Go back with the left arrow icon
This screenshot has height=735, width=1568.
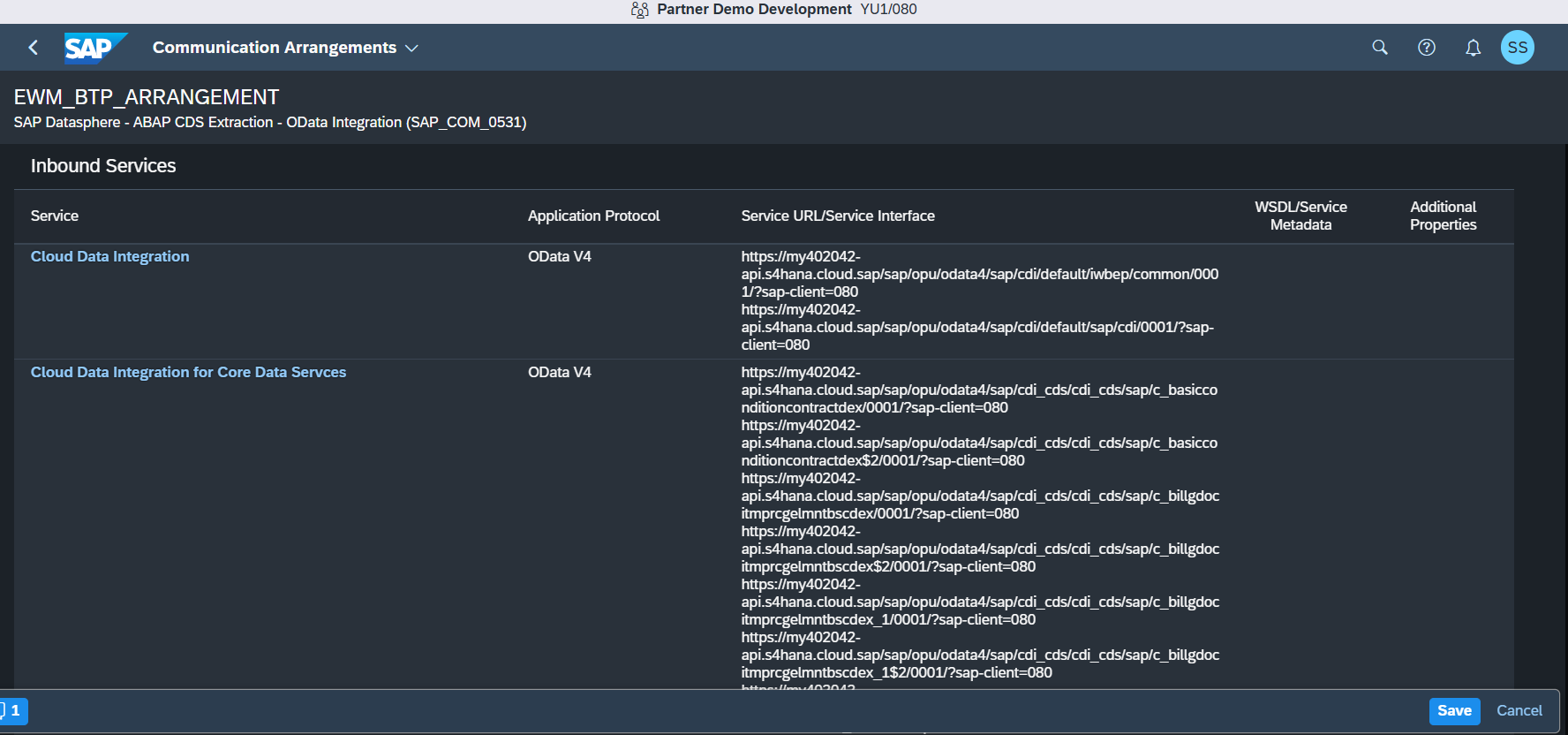point(34,48)
